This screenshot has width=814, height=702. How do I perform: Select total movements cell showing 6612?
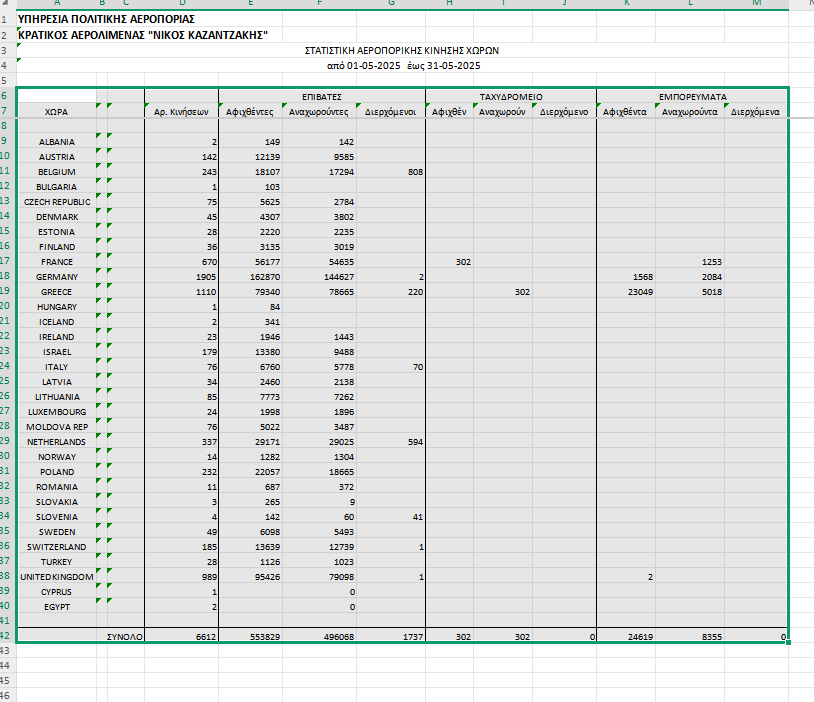click(181, 636)
